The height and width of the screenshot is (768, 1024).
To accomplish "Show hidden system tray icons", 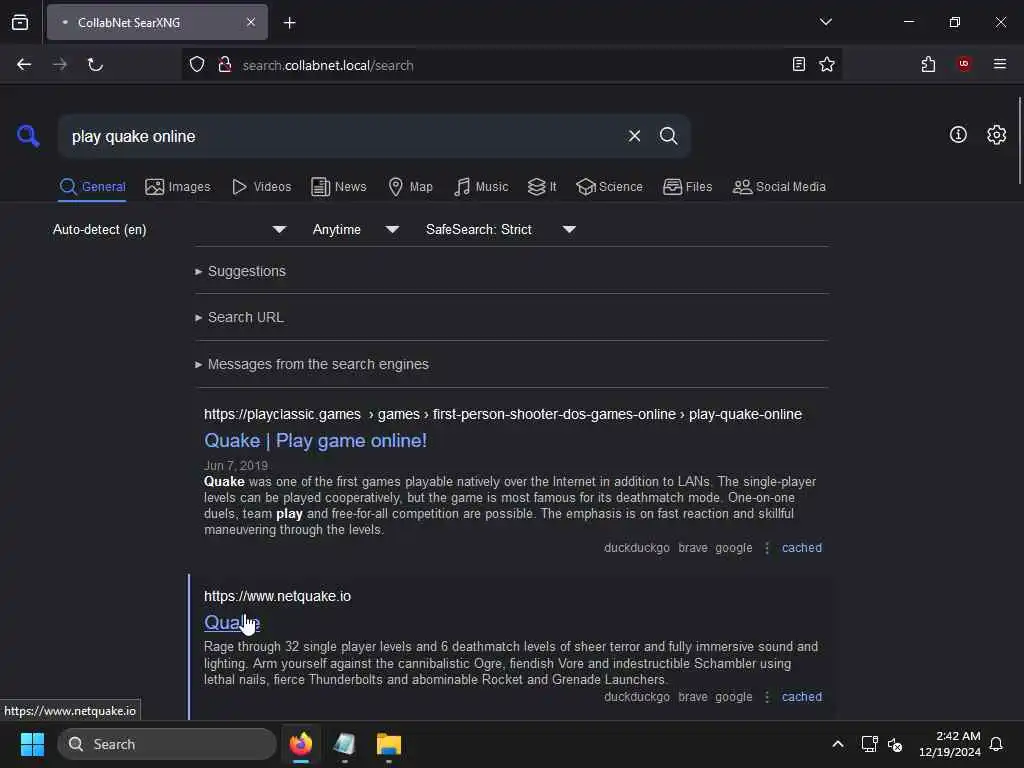I will [x=838, y=744].
